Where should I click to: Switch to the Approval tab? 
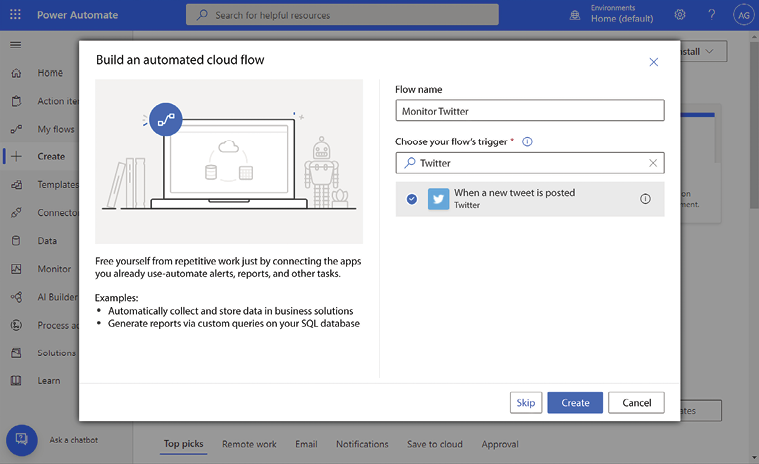point(500,444)
